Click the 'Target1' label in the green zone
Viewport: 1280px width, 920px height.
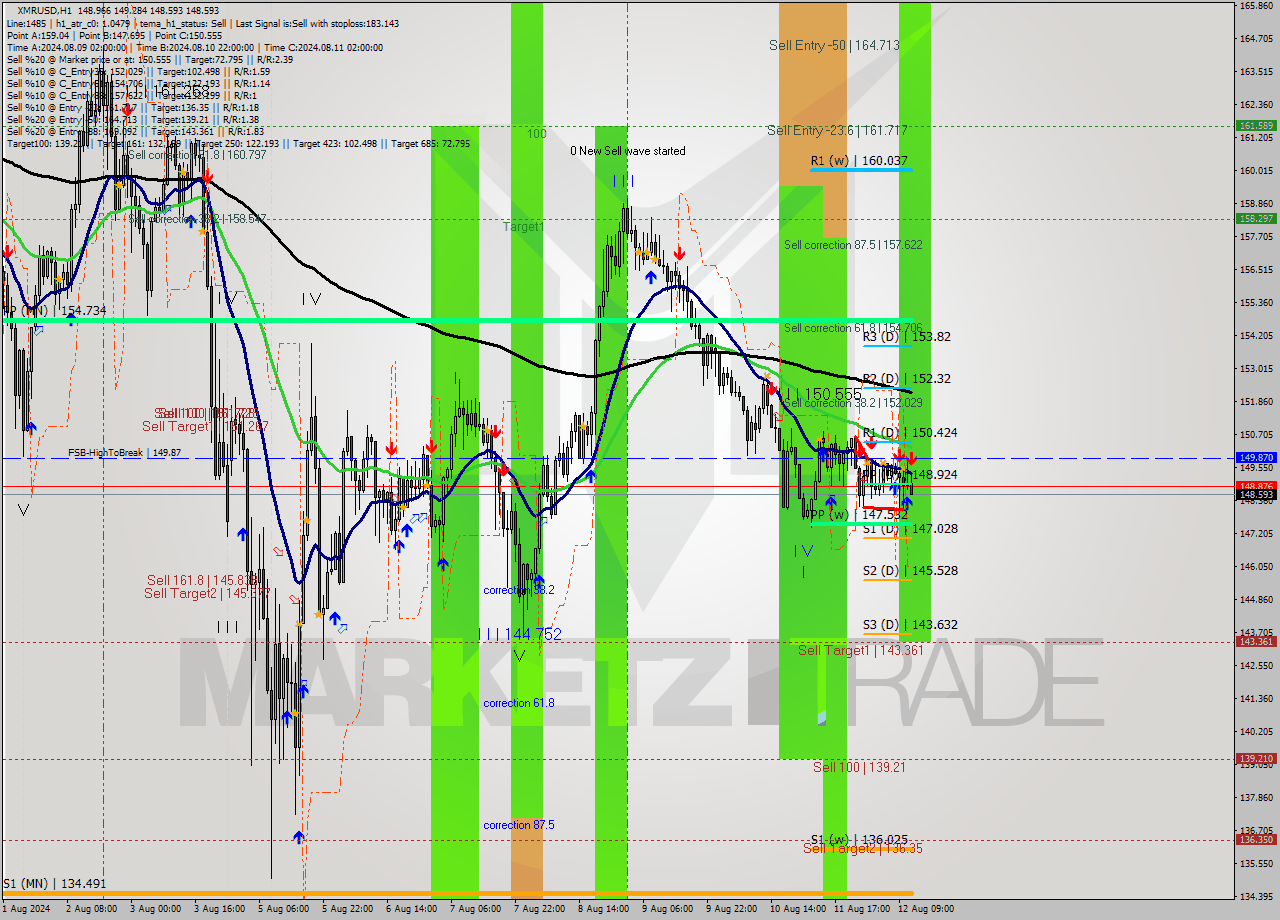coord(524,227)
